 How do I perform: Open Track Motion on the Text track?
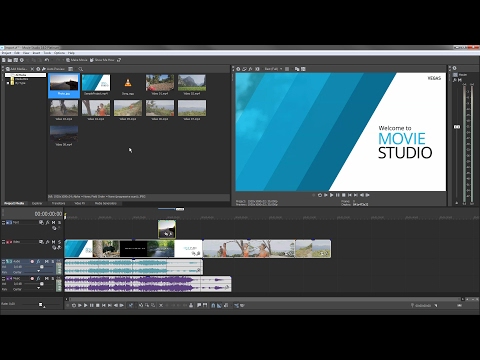(41, 222)
